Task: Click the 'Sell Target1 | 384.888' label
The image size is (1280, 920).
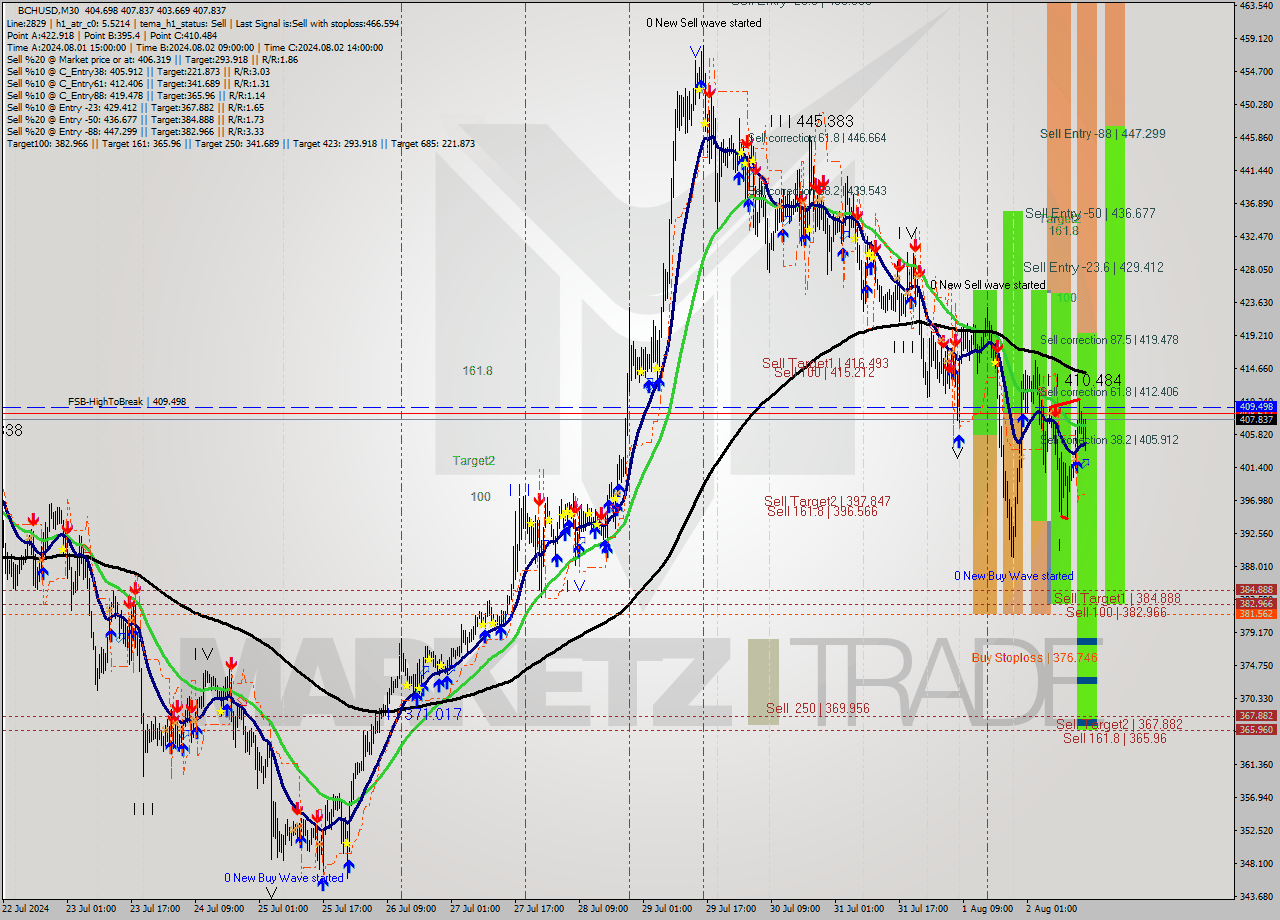Action: point(1117,598)
